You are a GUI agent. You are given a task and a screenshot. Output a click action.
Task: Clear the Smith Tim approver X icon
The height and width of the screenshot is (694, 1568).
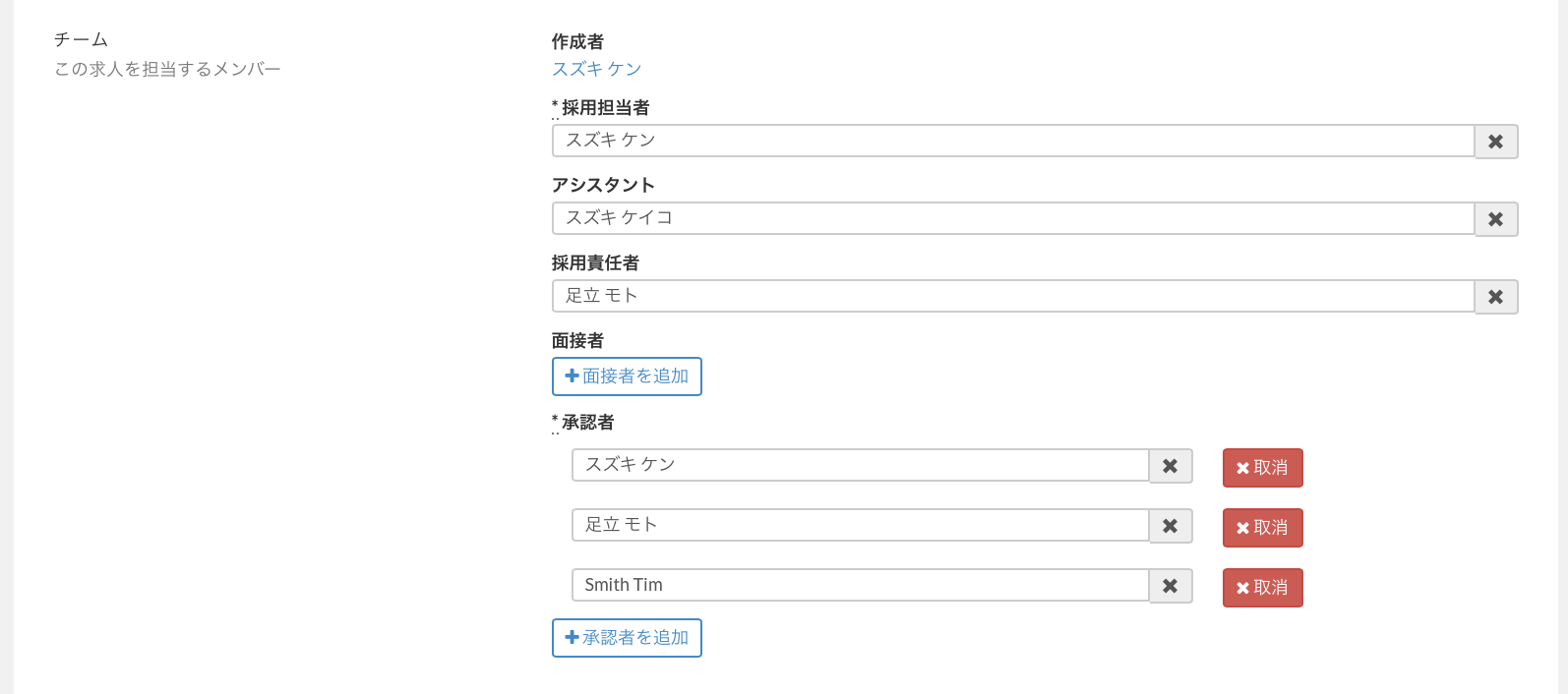point(1171,586)
